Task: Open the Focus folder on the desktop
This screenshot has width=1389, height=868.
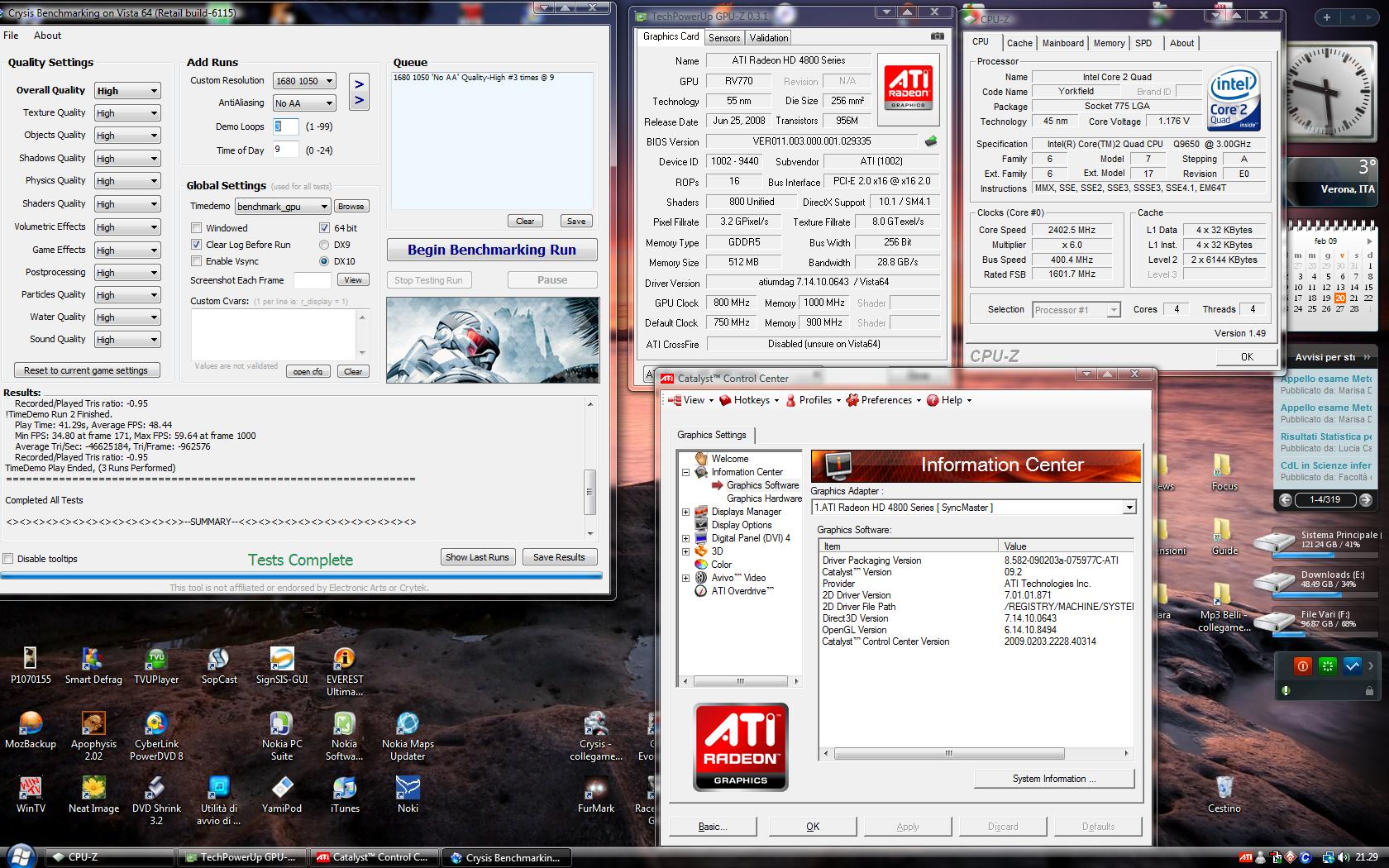Action: [1224, 473]
